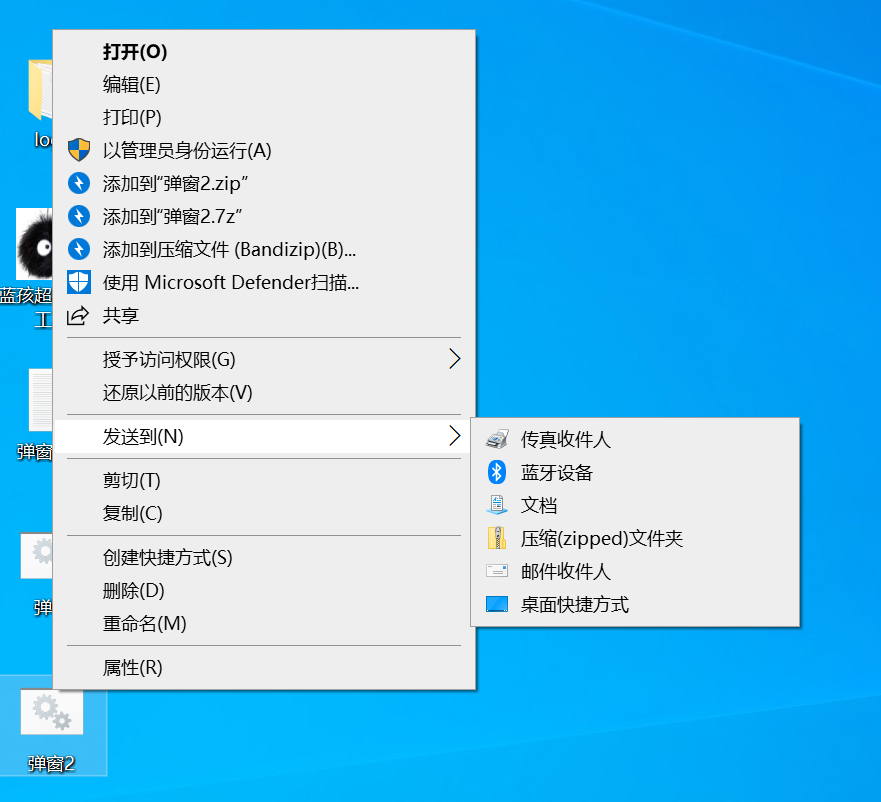Expand the 授予访问权限(G) submenu arrow

click(455, 359)
